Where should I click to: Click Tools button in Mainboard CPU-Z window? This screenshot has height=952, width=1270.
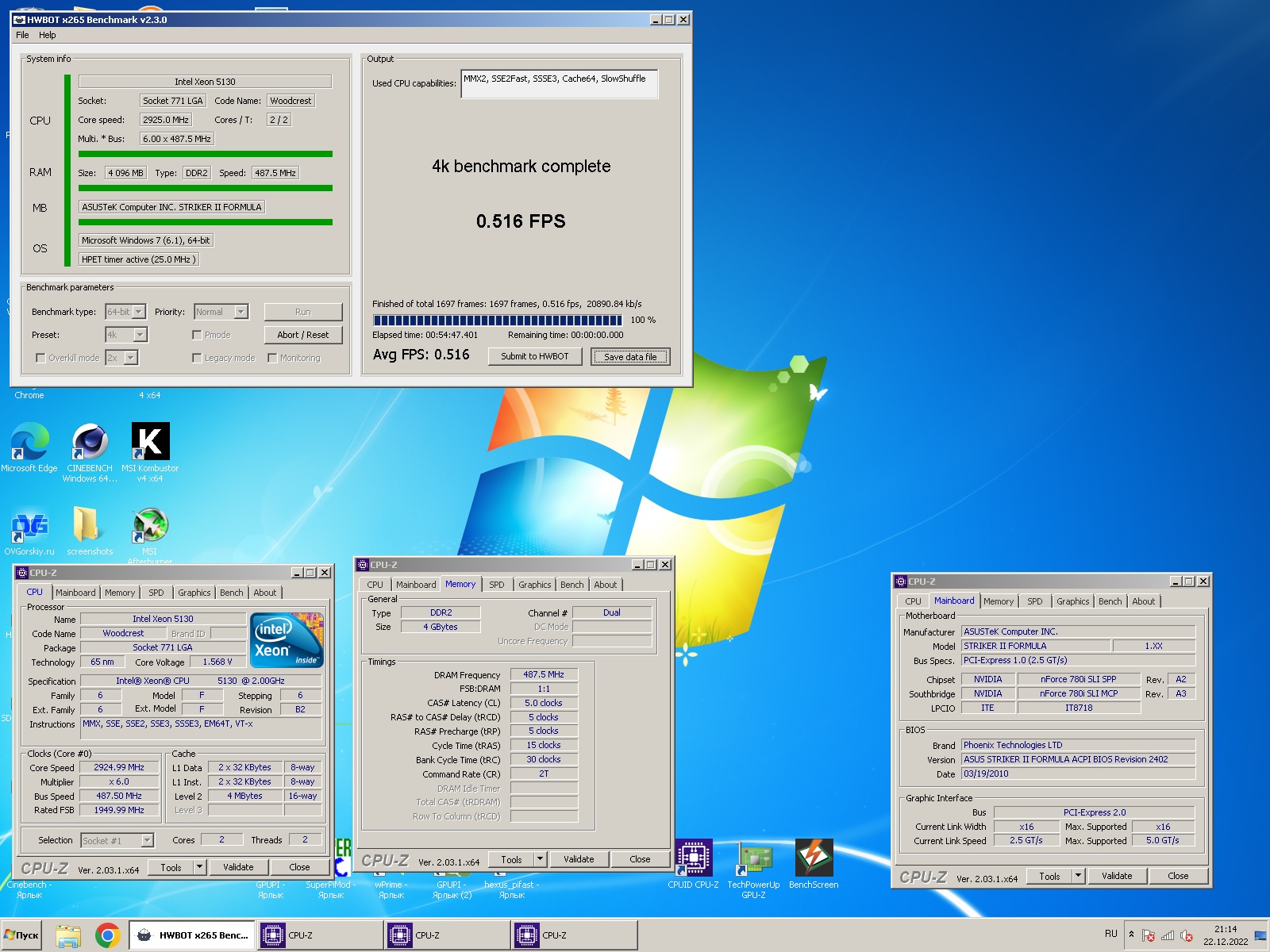pos(1049,876)
